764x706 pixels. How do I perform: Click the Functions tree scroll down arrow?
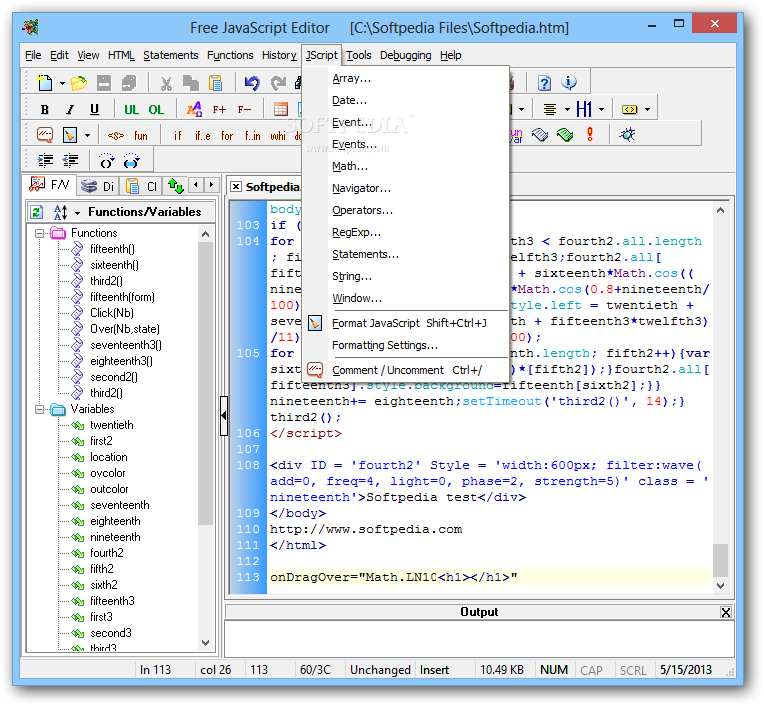(206, 643)
